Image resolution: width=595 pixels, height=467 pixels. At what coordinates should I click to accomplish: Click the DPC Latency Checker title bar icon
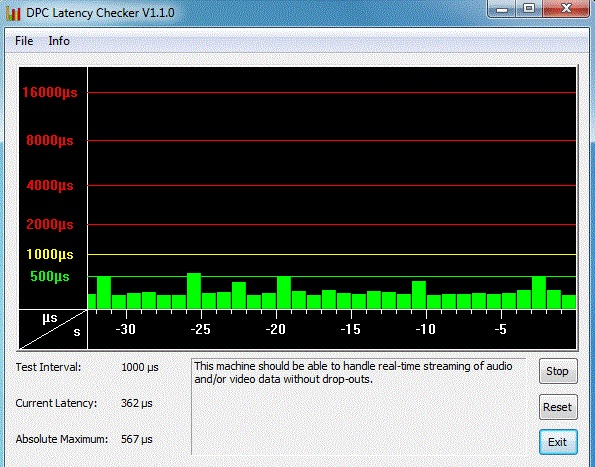tap(13, 13)
